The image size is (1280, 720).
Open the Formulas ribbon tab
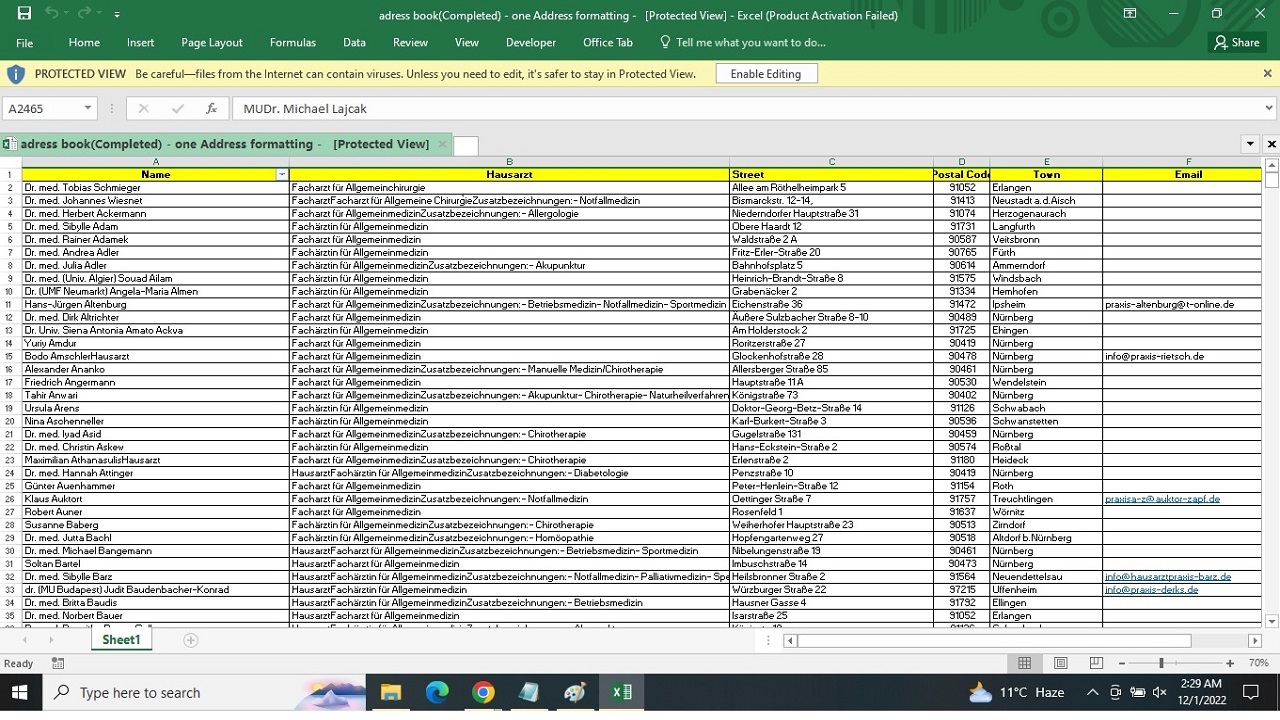coord(292,43)
